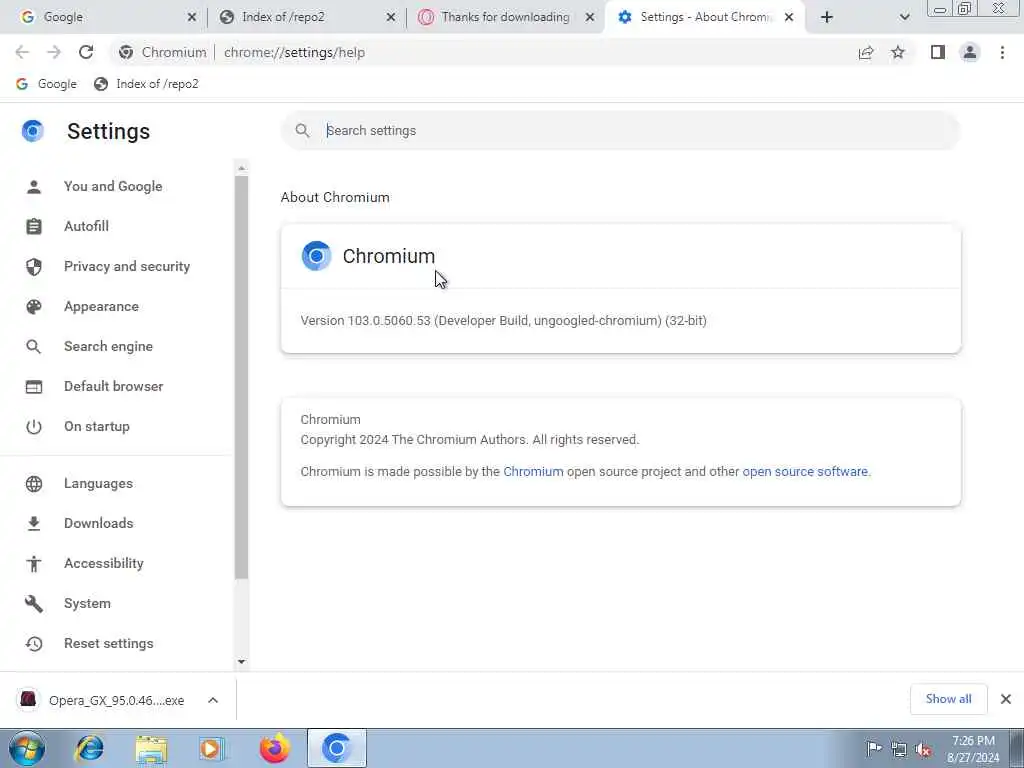Open Index of /repo2 bookmark
The image size is (1024, 768).
coord(146,84)
